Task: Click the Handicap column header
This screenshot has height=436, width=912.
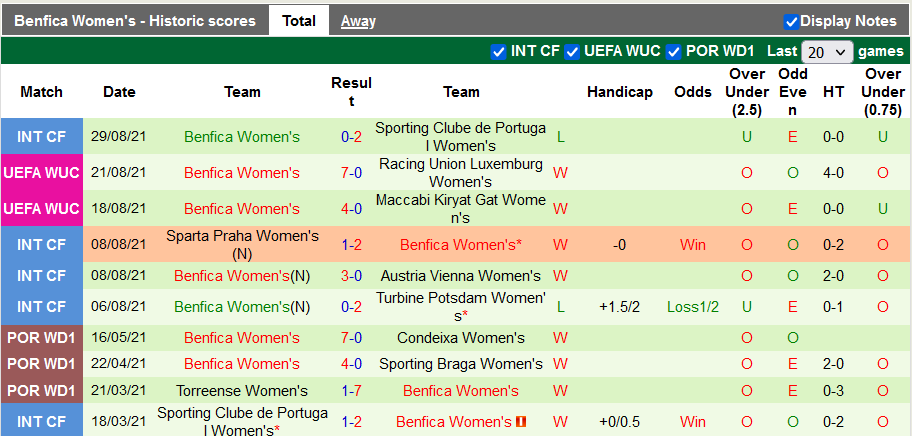Action: tap(620, 92)
